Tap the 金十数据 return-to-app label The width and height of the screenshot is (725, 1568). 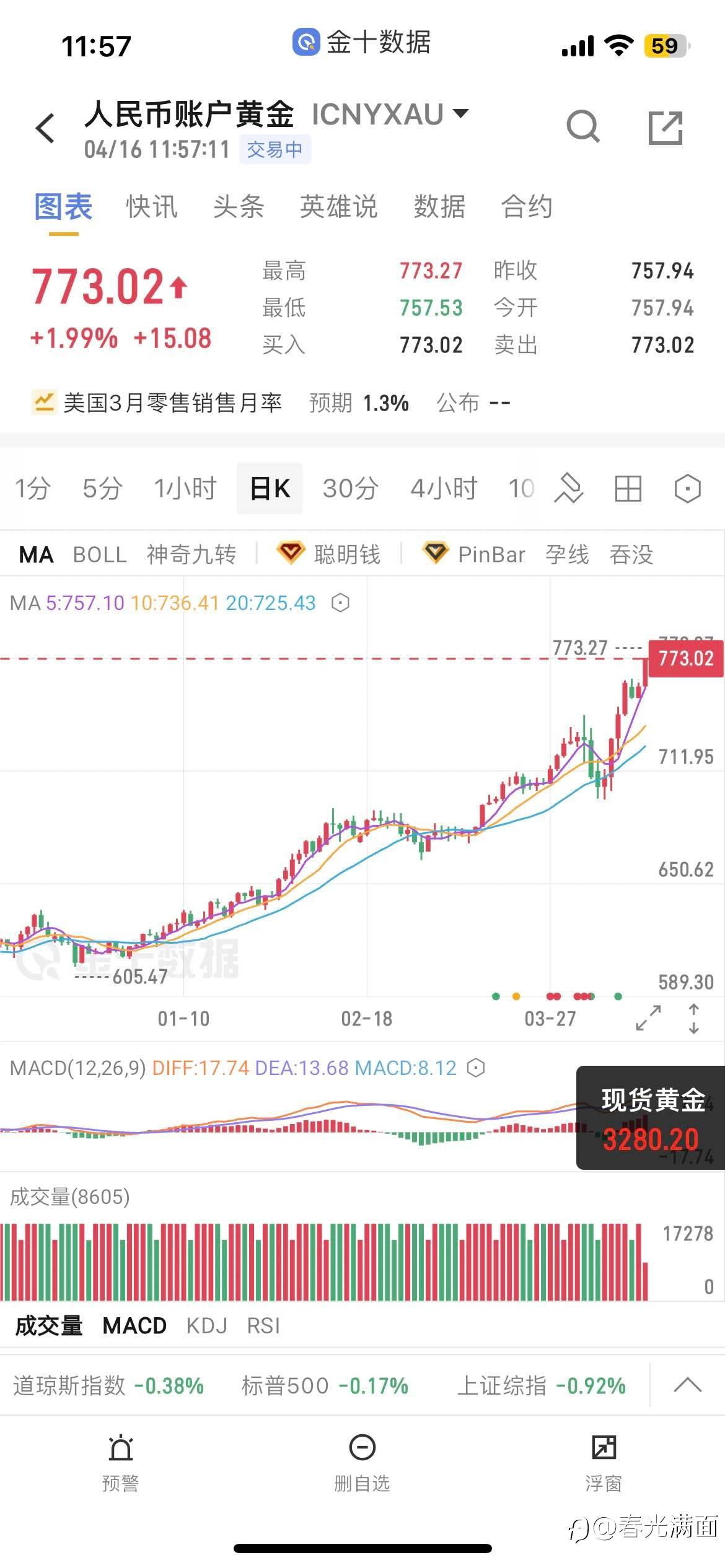click(362, 42)
